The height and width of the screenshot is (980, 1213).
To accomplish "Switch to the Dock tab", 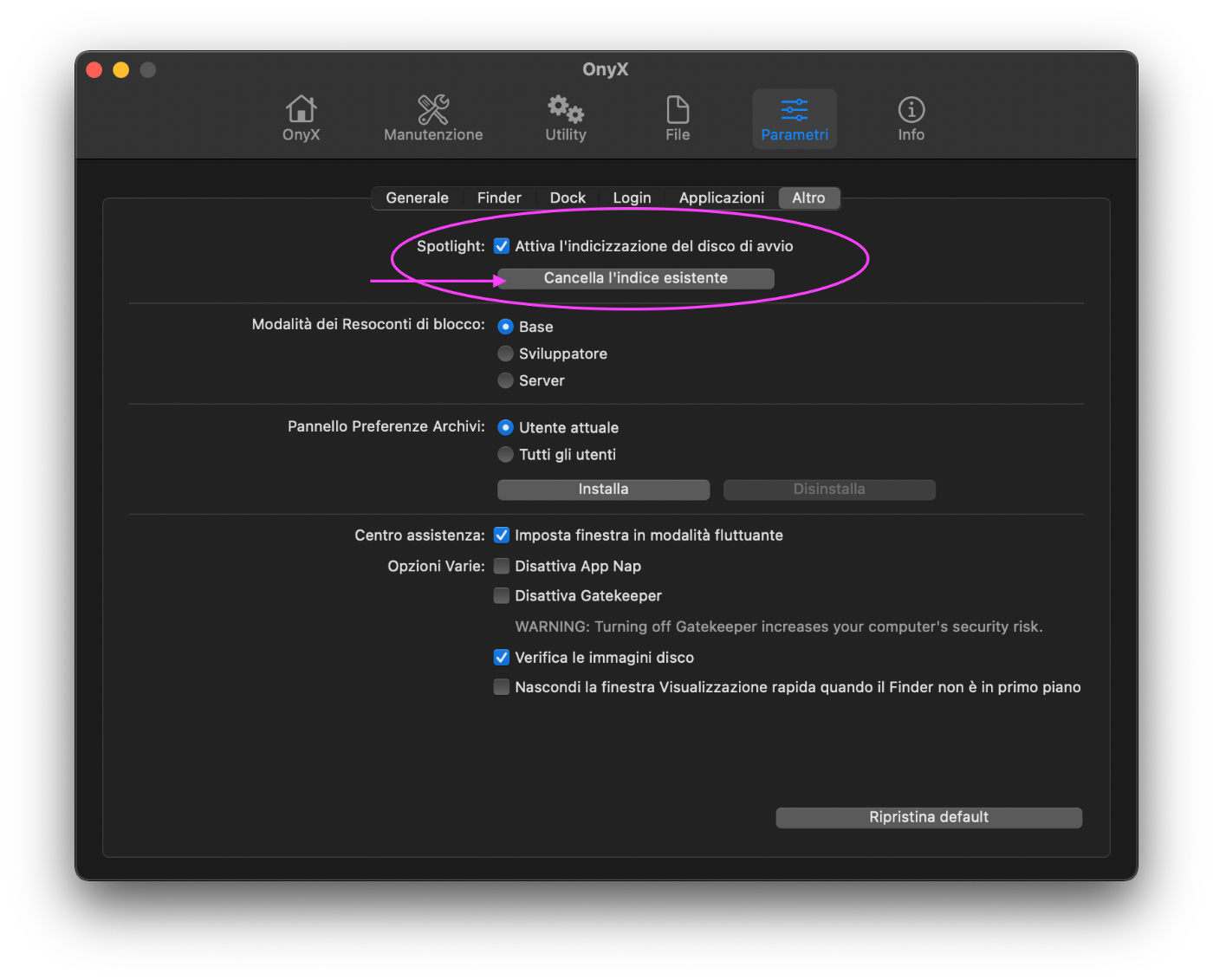I will 568,198.
